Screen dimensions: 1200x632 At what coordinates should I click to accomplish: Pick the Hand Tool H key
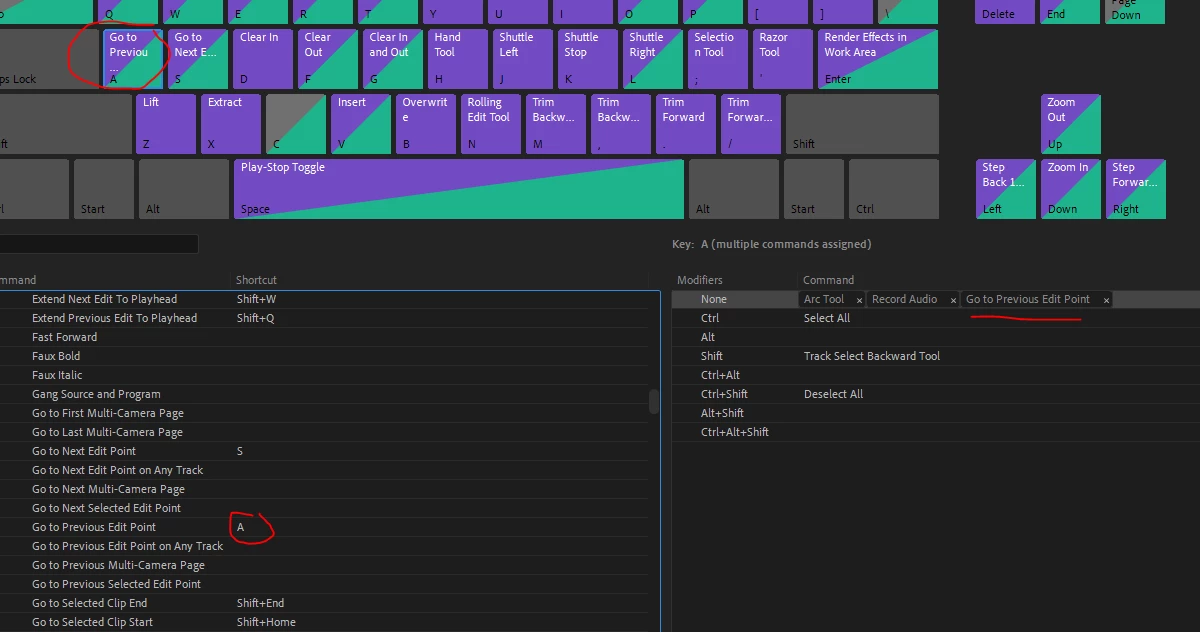pos(458,59)
